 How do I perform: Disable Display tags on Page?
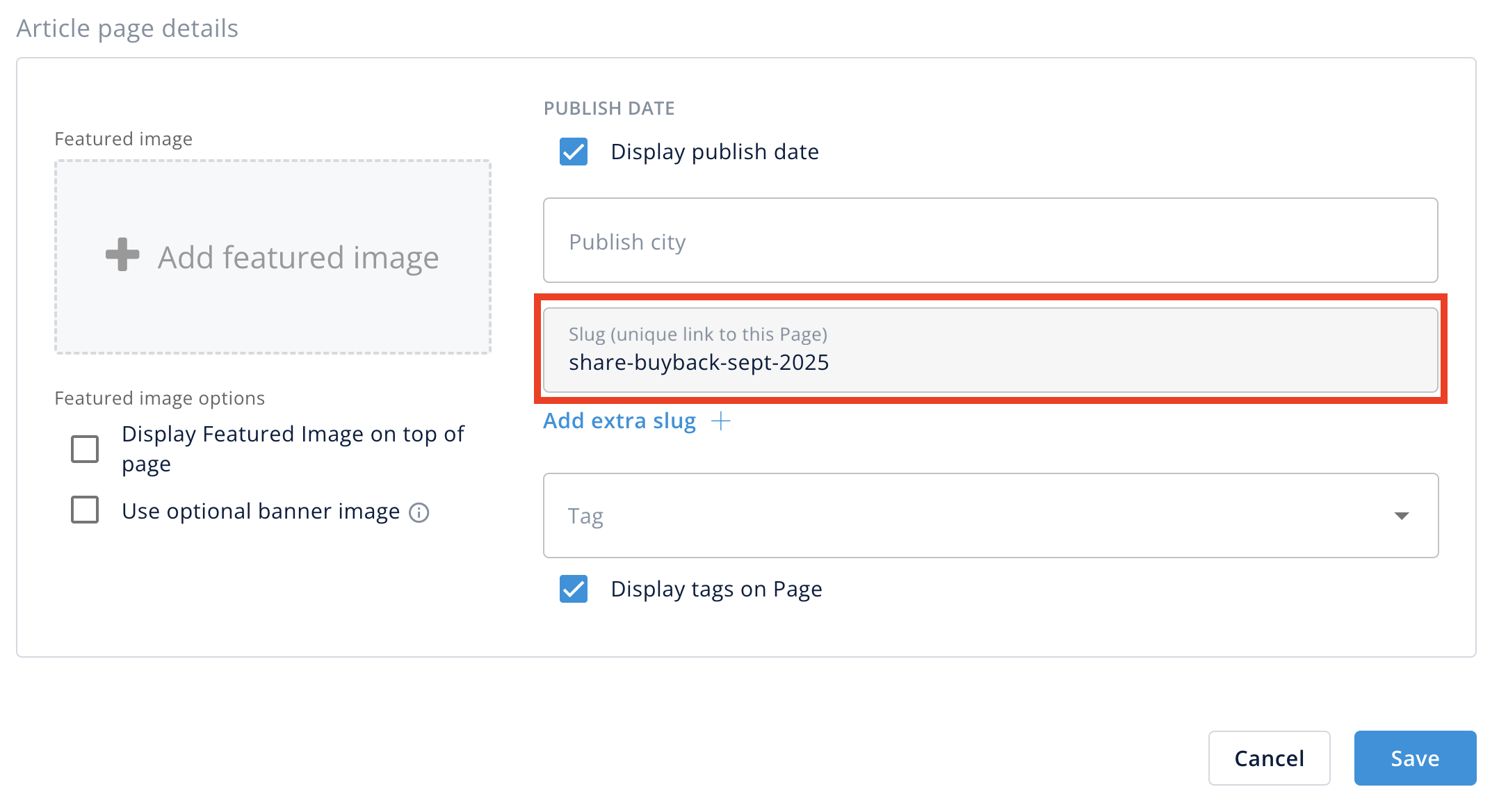572,589
